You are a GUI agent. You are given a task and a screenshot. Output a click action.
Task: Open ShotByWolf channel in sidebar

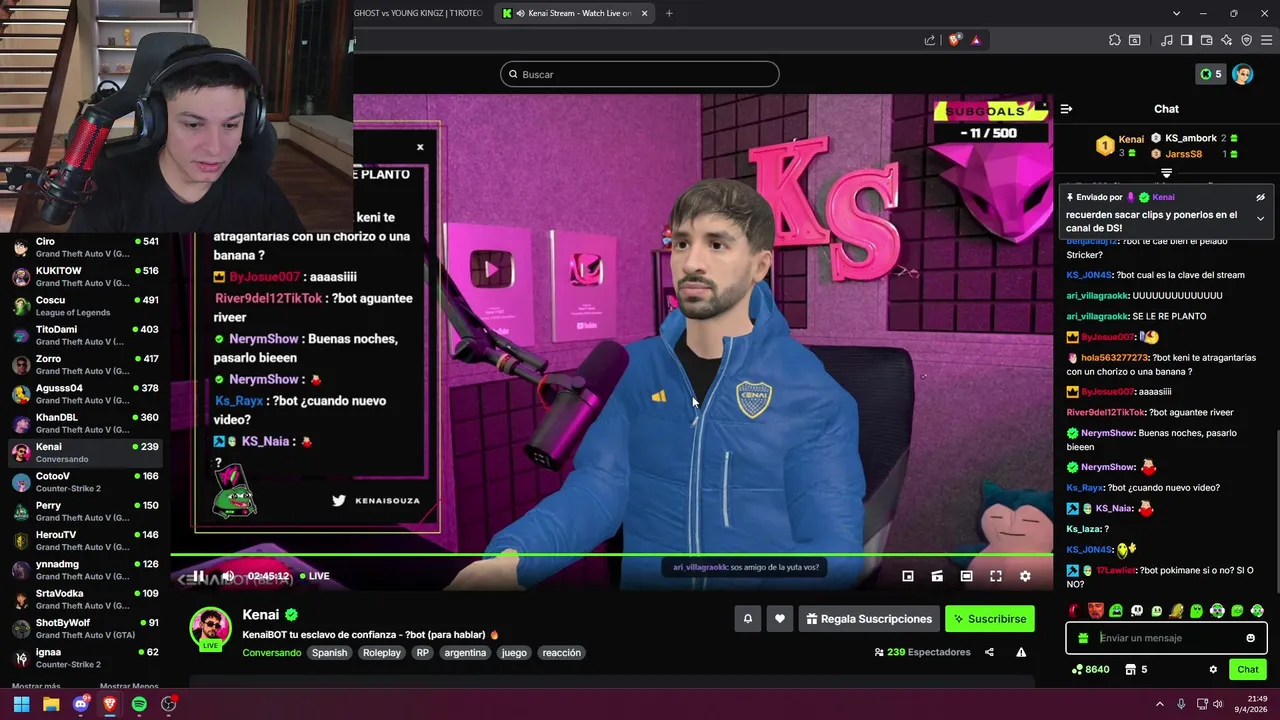click(x=85, y=629)
